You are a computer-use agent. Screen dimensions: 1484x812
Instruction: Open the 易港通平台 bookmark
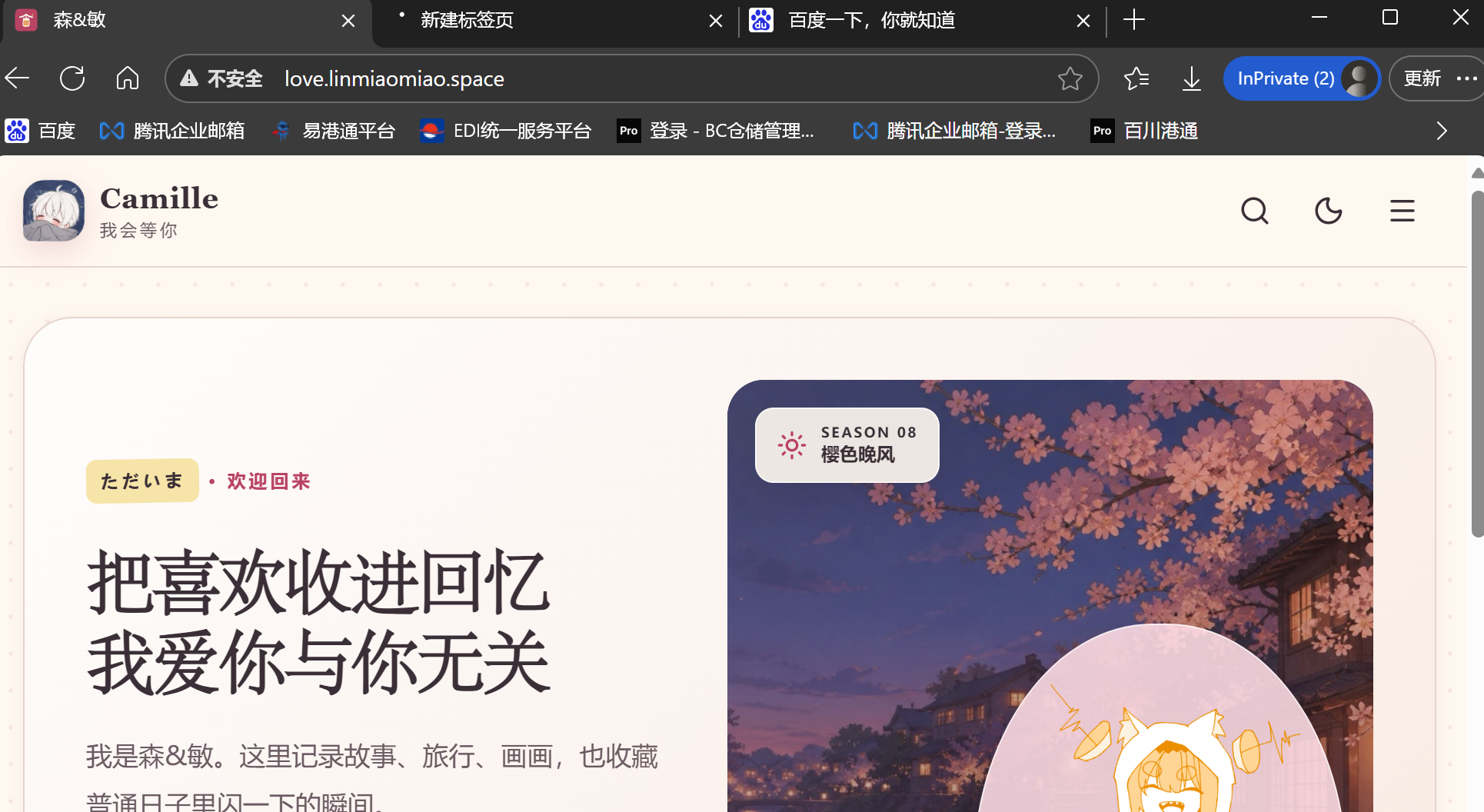pos(334,131)
